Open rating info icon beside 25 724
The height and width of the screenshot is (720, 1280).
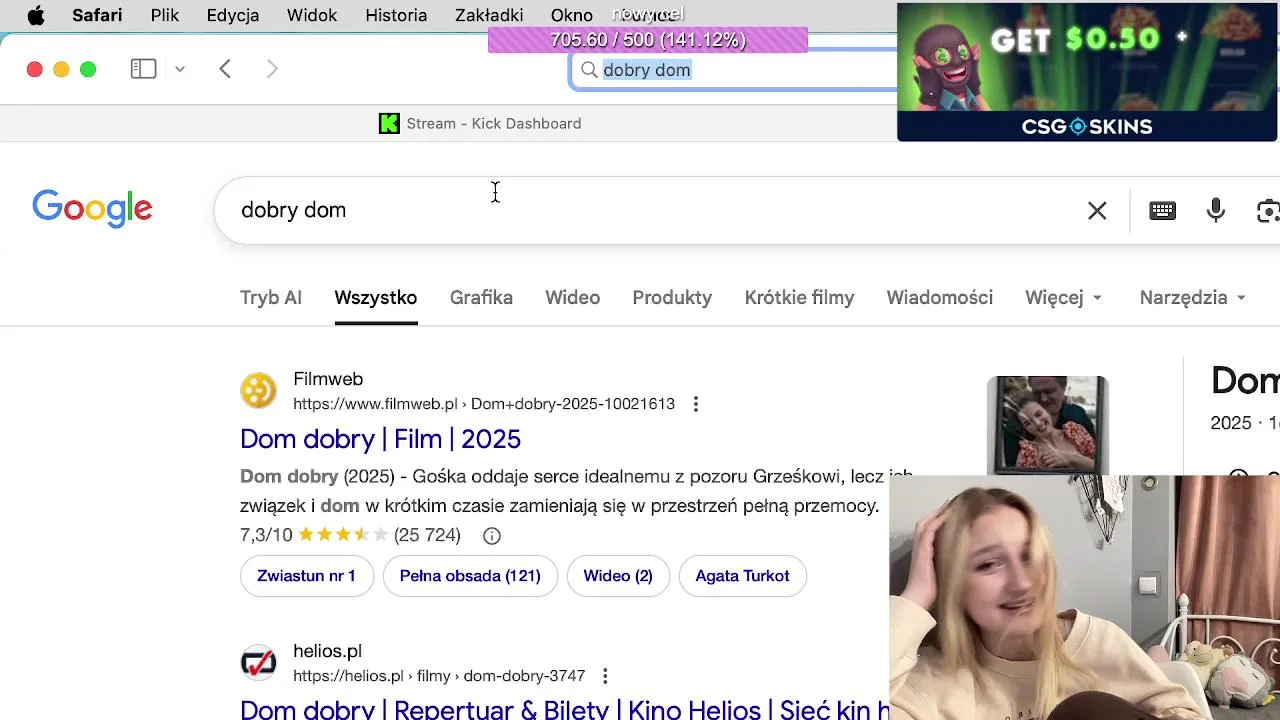tap(492, 536)
